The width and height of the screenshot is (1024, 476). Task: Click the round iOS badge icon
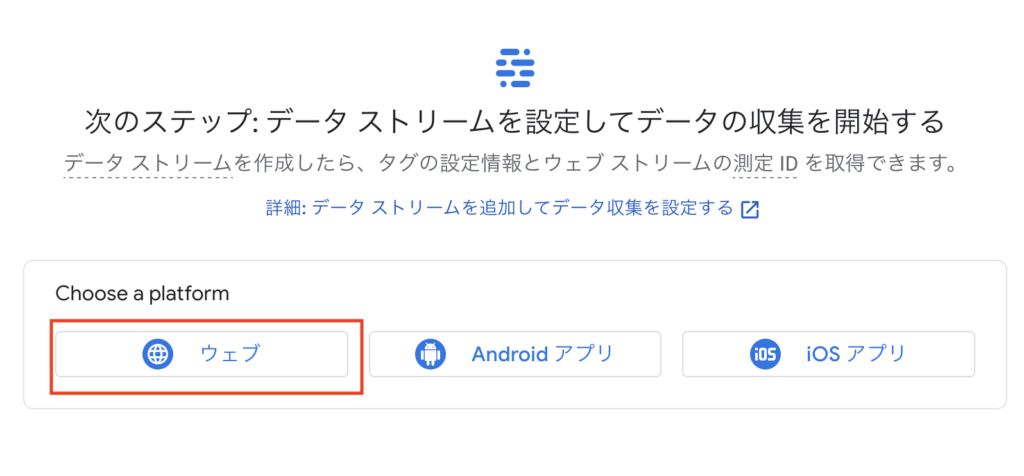click(x=765, y=354)
